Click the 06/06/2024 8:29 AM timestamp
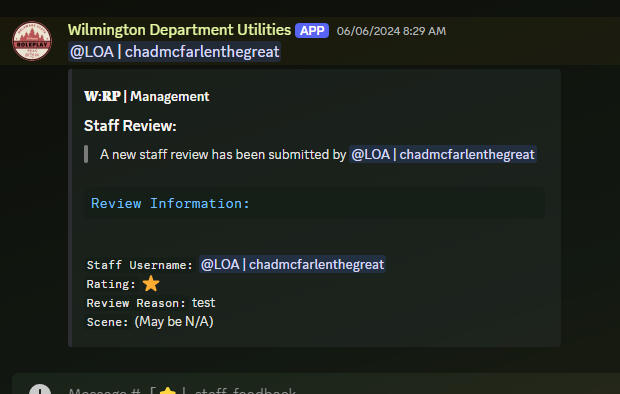 [391, 31]
